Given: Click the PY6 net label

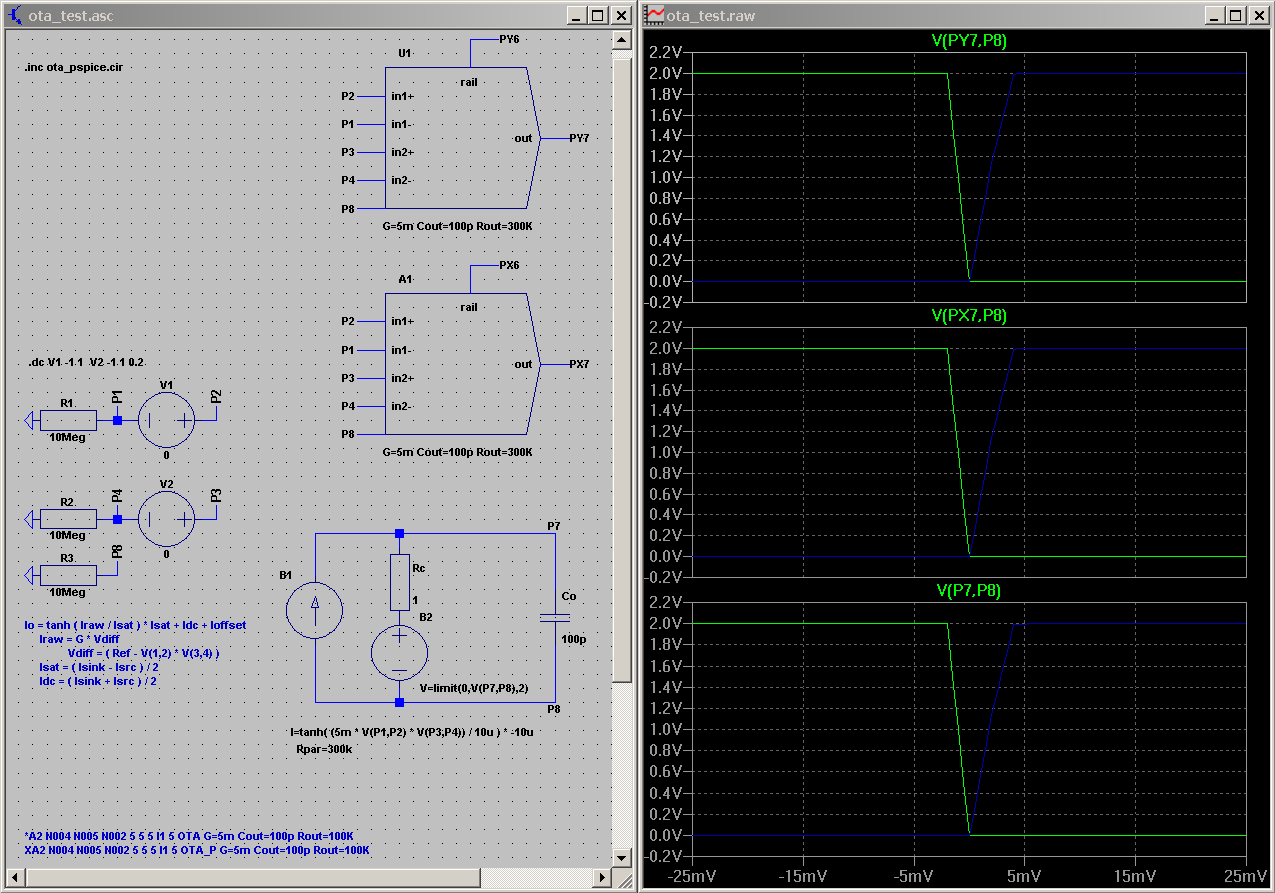Looking at the screenshot, I should point(509,39).
